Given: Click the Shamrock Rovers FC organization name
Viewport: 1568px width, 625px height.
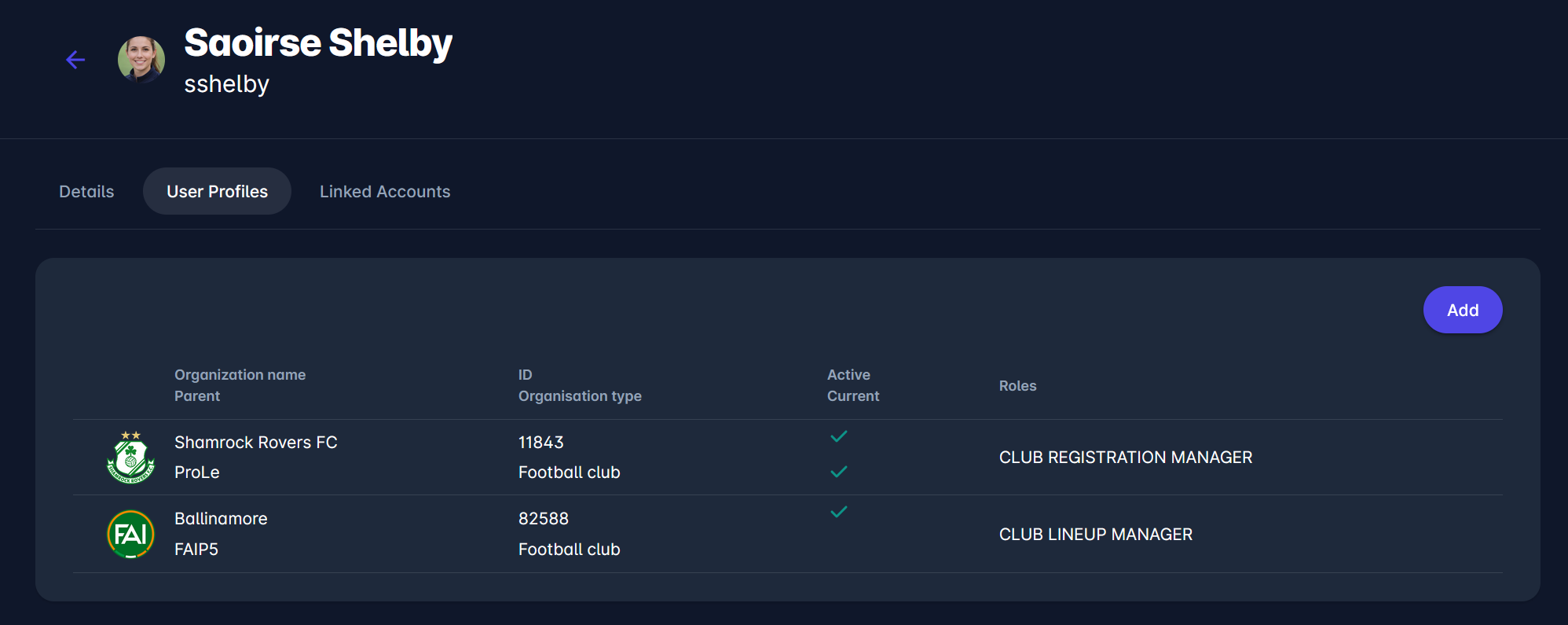Looking at the screenshot, I should (255, 443).
